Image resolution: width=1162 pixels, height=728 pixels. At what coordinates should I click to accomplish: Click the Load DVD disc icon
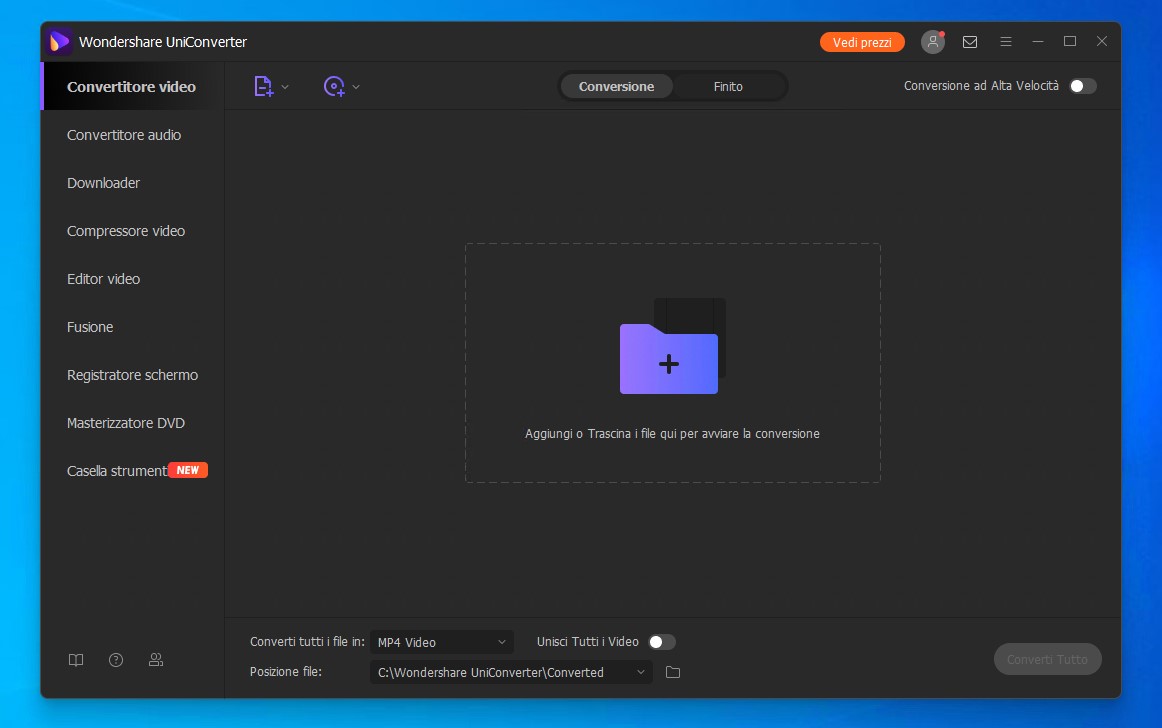pyautogui.click(x=334, y=87)
